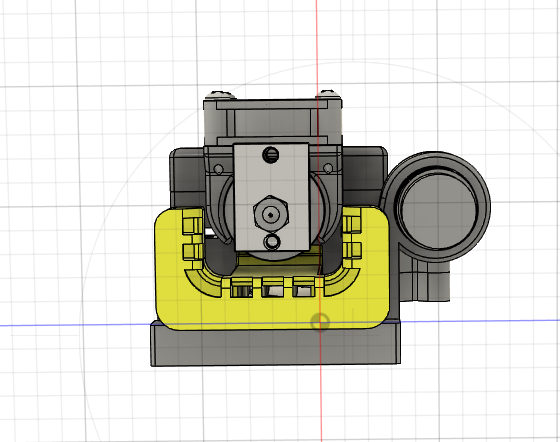
Task: Click the round hole below the nozzle
Action: (271, 242)
